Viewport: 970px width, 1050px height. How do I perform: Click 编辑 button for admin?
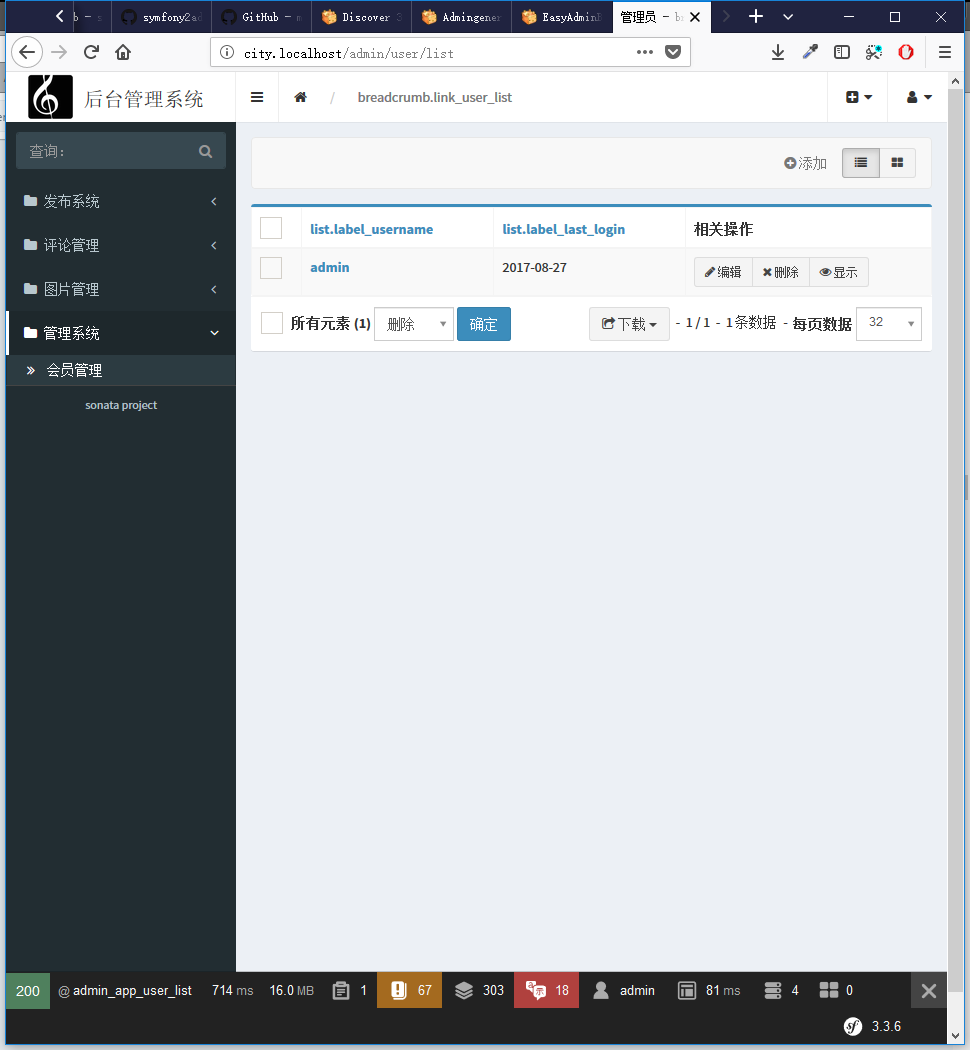click(x=723, y=272)
